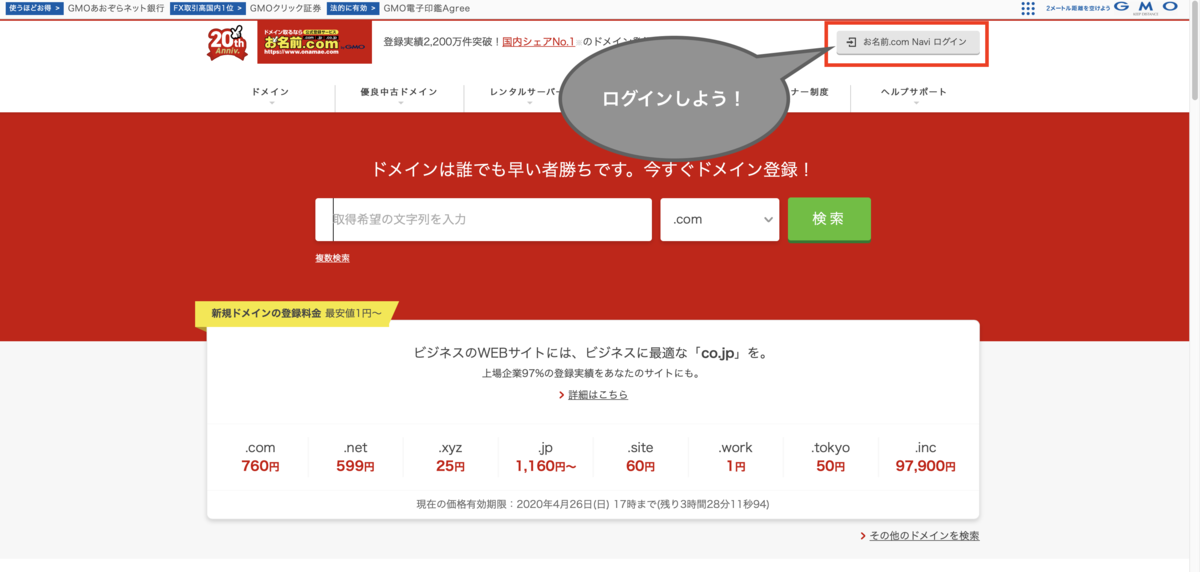Open the 国内シェアNo.1 link
1200x572 pixels.
tap(538, 42)
